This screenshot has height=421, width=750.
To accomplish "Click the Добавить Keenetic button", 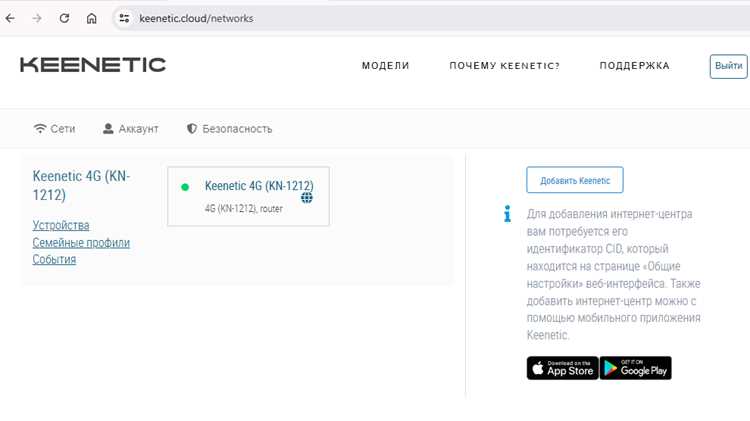I will tap(575, 180).
